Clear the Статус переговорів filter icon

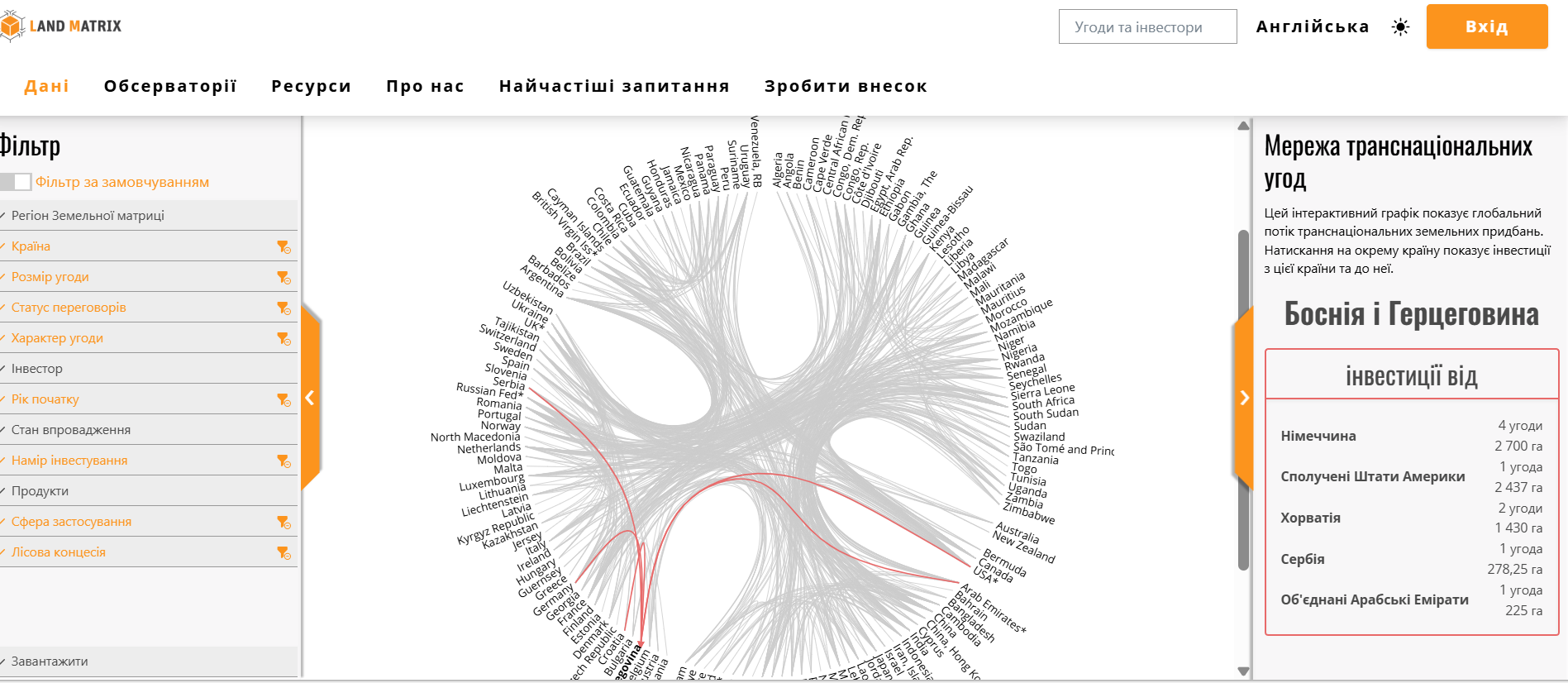[284, 308]
